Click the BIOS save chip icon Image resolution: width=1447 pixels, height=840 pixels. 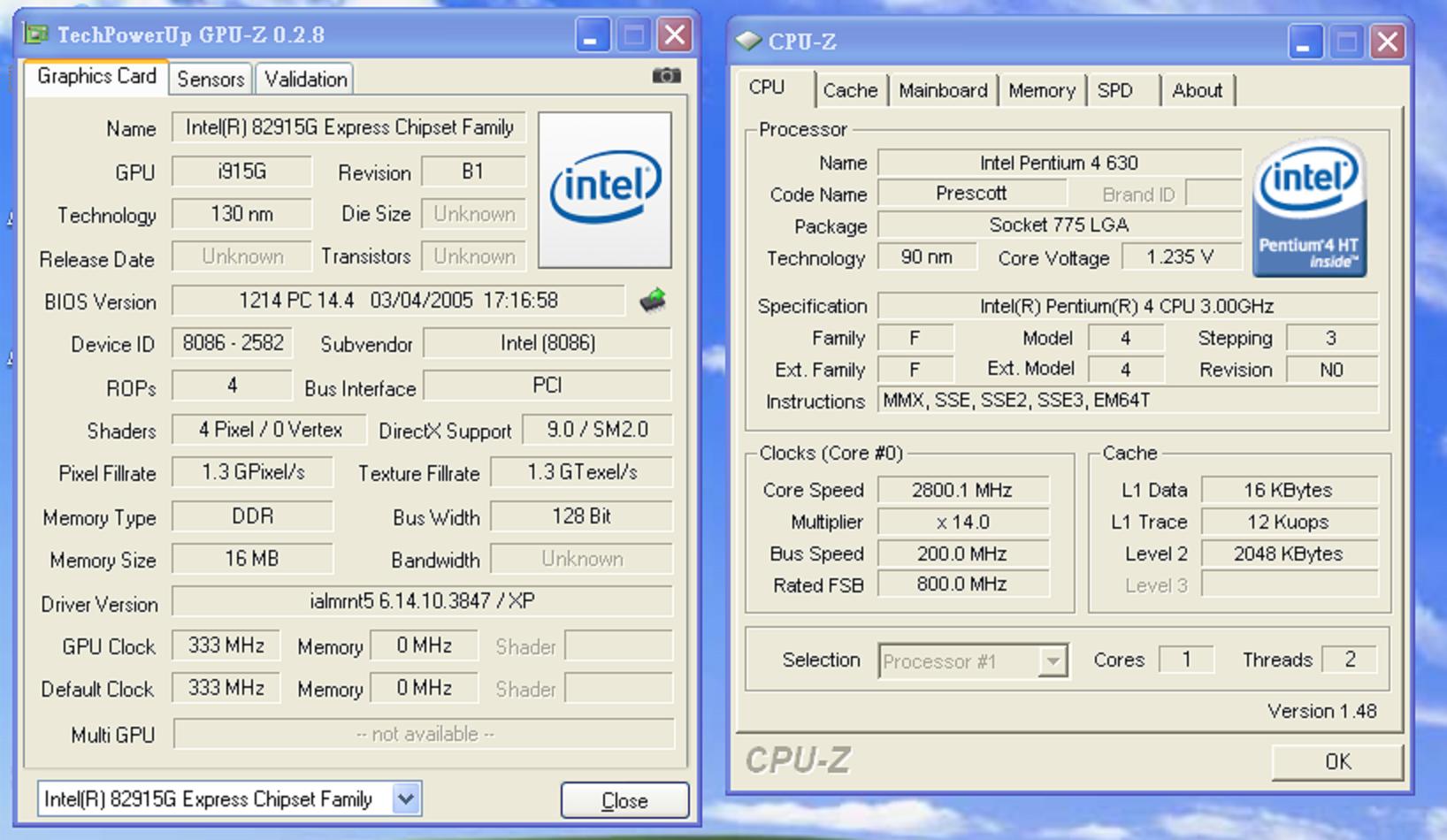pos(653,301)
